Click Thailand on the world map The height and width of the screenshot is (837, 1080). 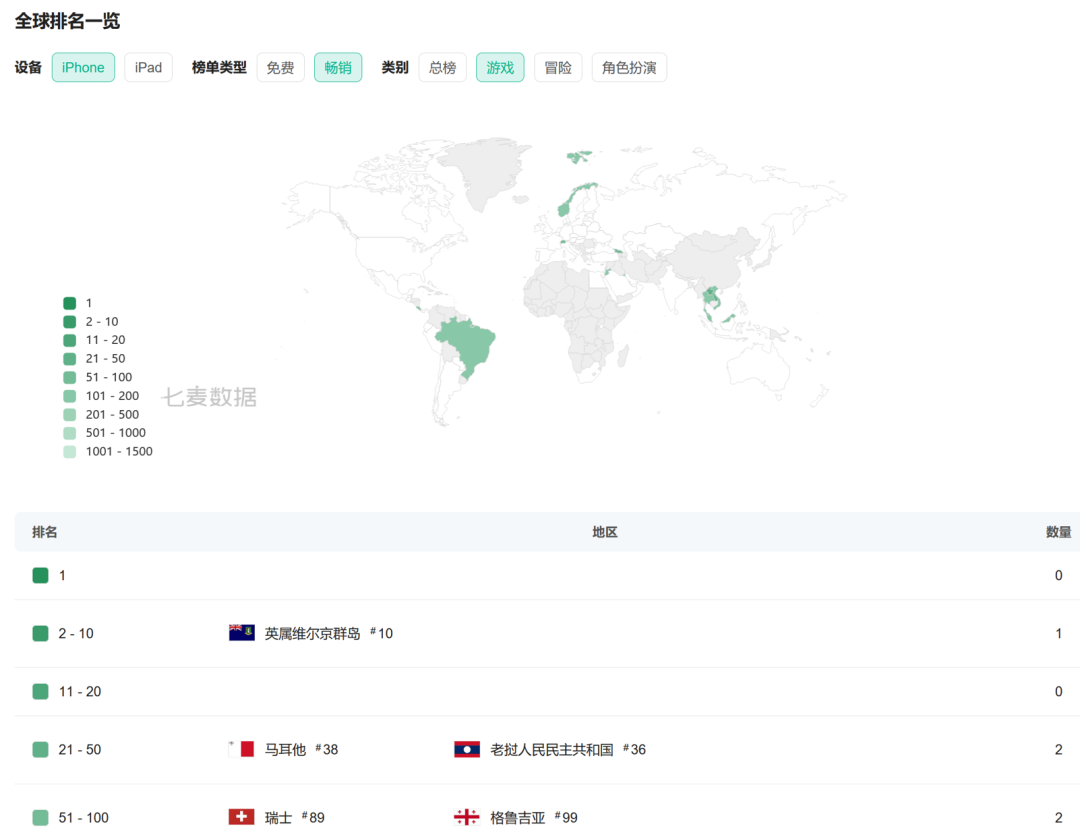click(707, 297)
